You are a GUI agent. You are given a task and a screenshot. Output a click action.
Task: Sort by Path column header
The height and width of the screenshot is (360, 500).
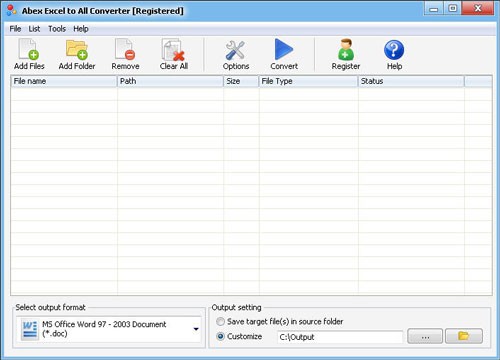click(170, 81)
